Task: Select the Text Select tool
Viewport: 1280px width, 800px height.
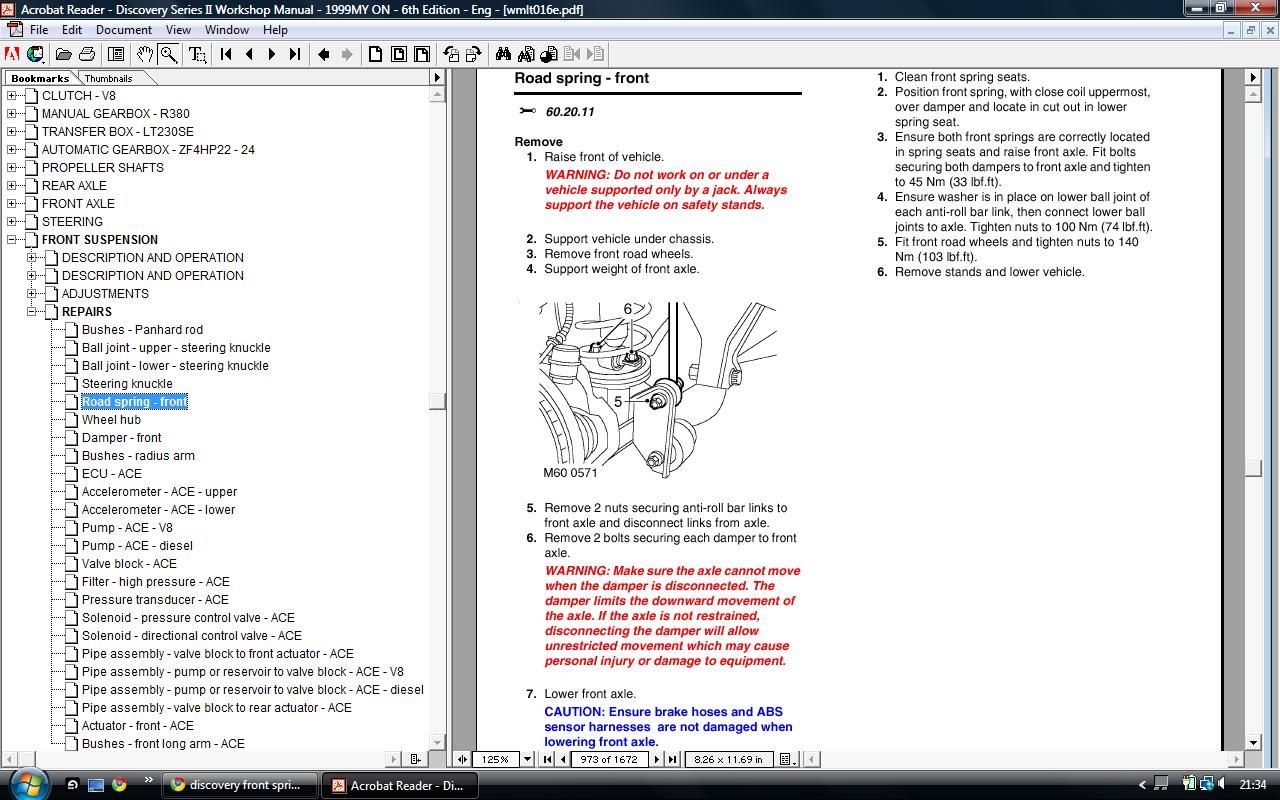Action: tap(197, 54)
